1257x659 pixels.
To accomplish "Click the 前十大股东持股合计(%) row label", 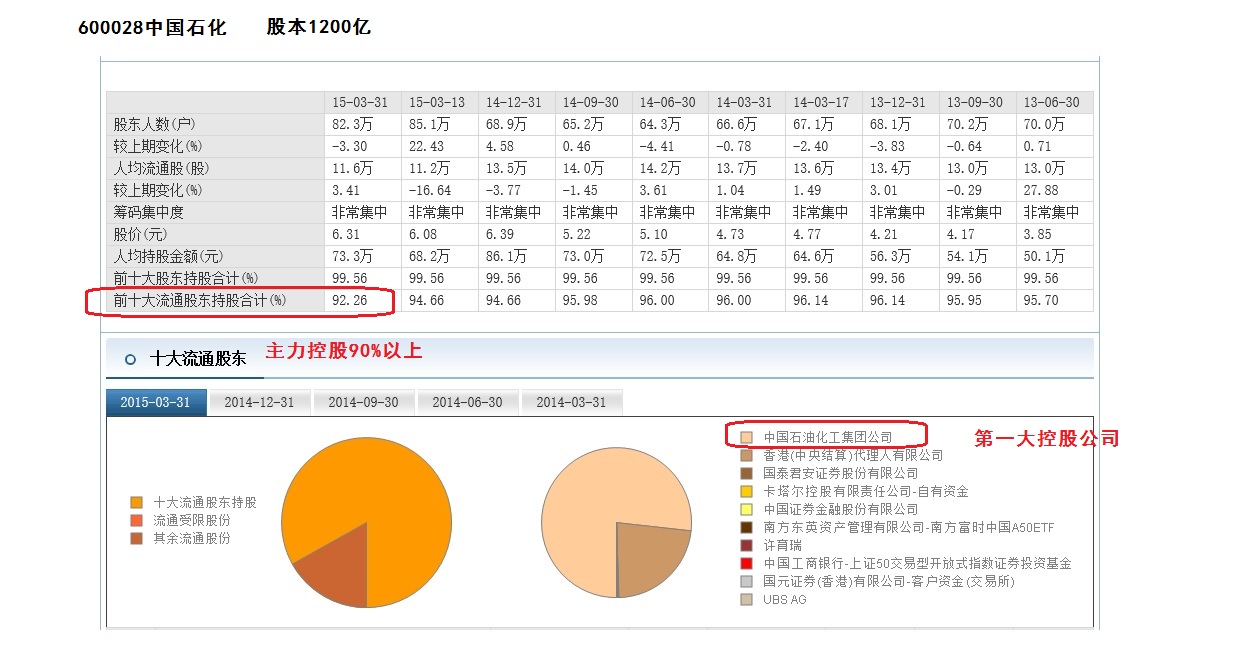I will [x=186, y=278].
